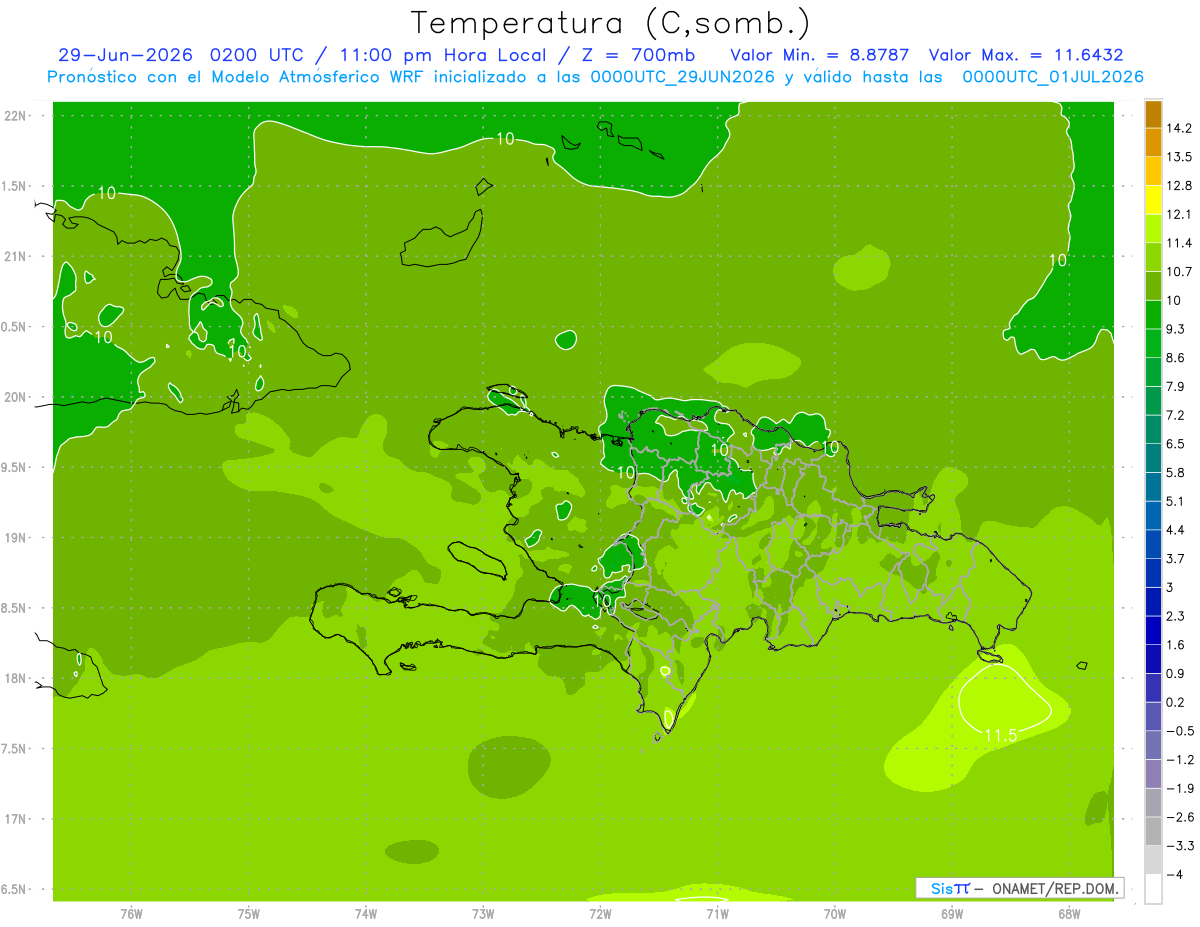Click the 12.8 legend value
1200x927 pixels.
[1181, 185]
